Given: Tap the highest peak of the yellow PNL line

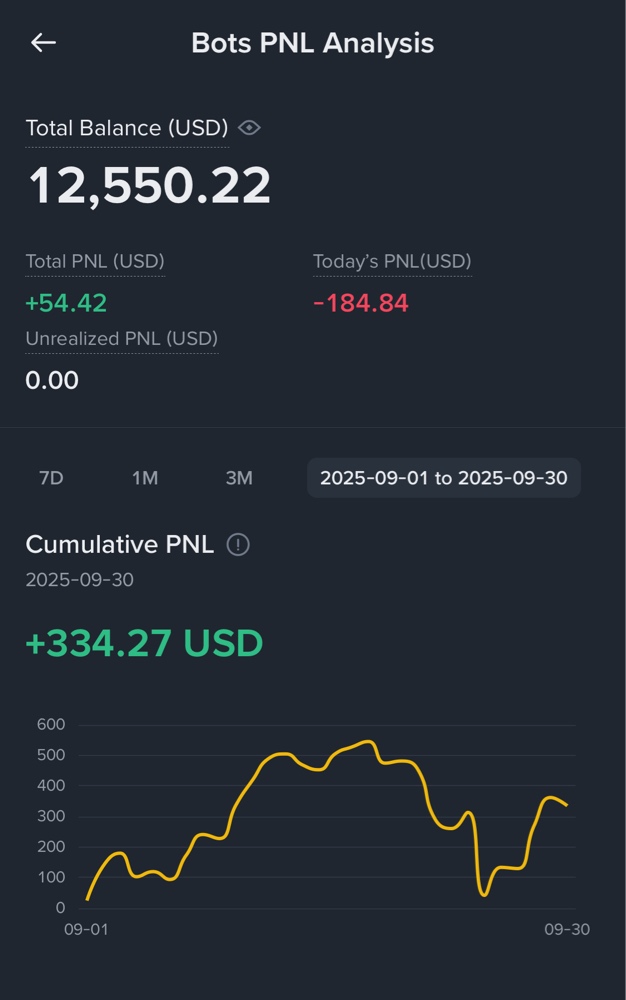Looking at the screenshot, I should click(367, 742).
